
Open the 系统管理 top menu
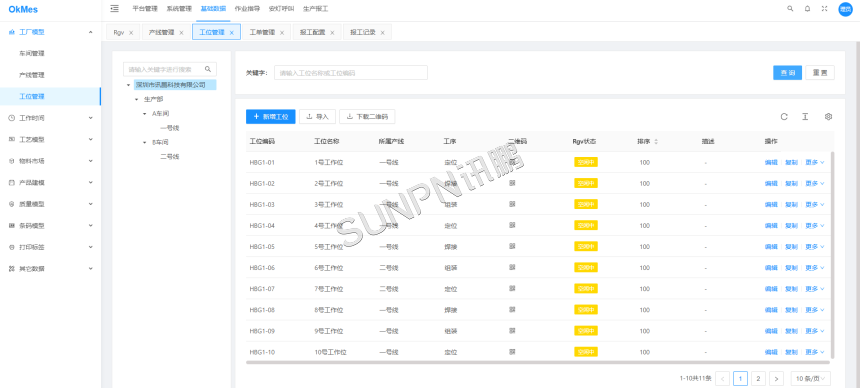[x=179, y=9]
